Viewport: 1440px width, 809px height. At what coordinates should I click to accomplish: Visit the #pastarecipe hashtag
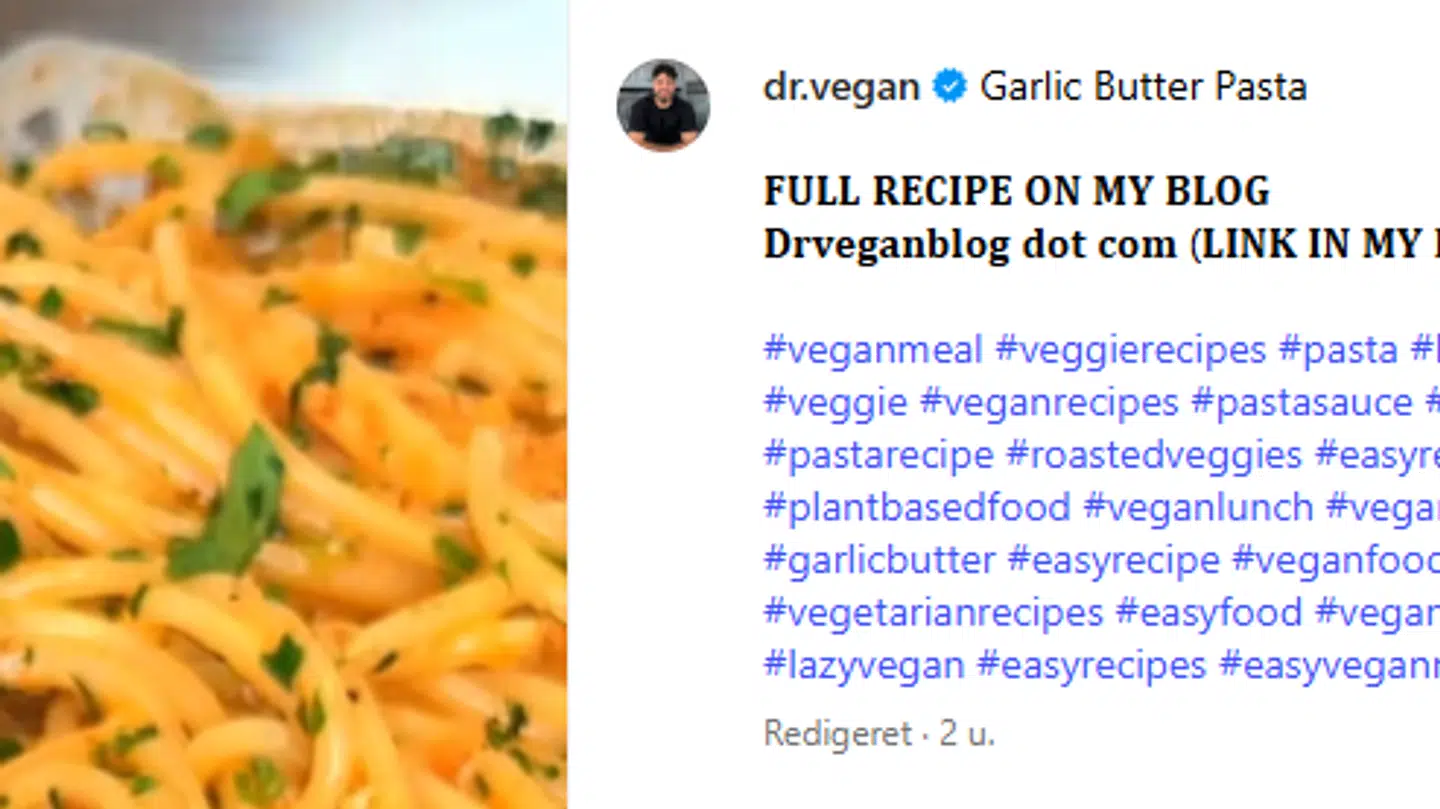point(878,455)
